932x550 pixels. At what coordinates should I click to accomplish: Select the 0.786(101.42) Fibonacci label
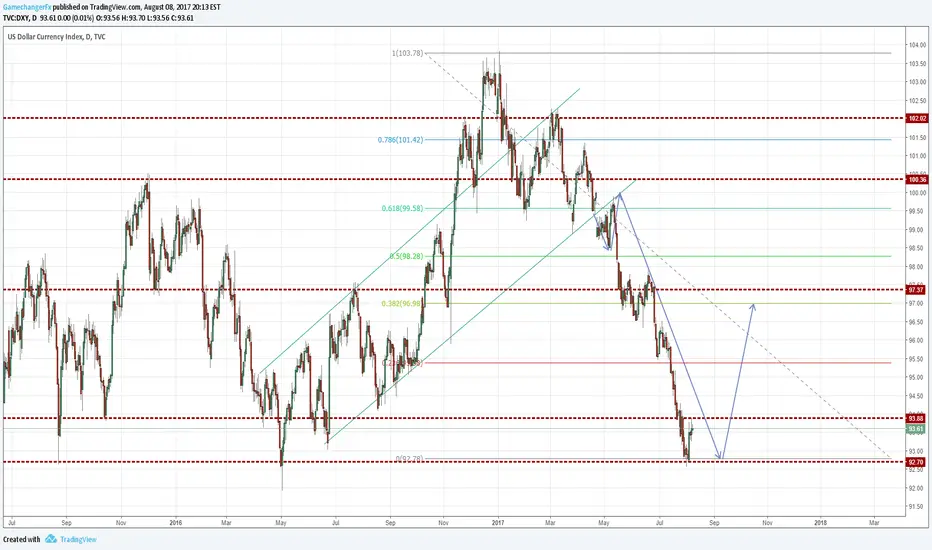(400, 140)
